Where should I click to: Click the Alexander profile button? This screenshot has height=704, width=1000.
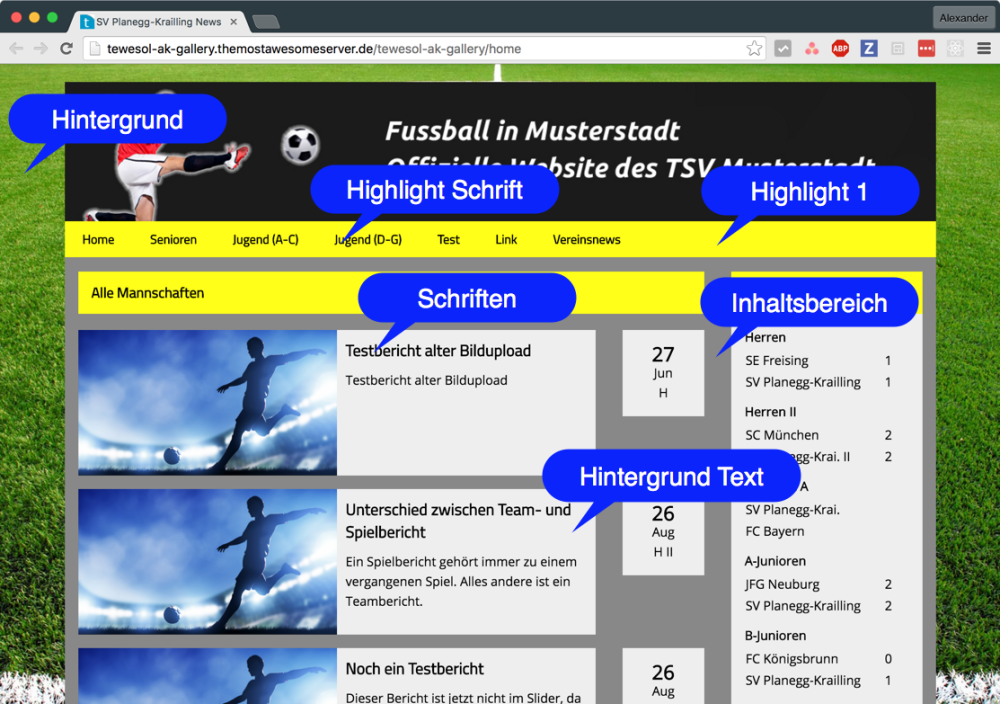[962, 18]
